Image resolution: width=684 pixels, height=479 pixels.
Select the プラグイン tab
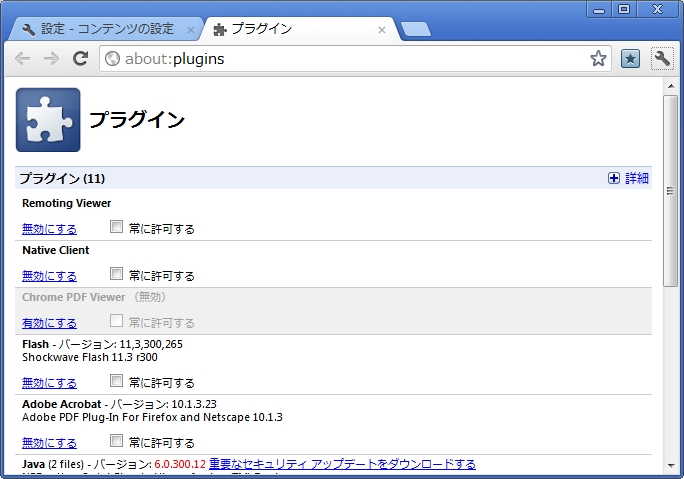[x=301, y=29]
